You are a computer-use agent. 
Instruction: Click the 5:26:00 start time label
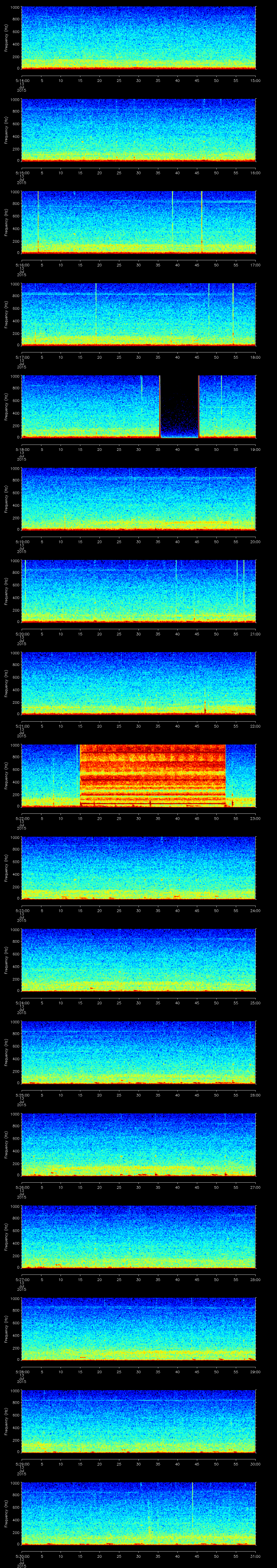[x=22, y=1187]
